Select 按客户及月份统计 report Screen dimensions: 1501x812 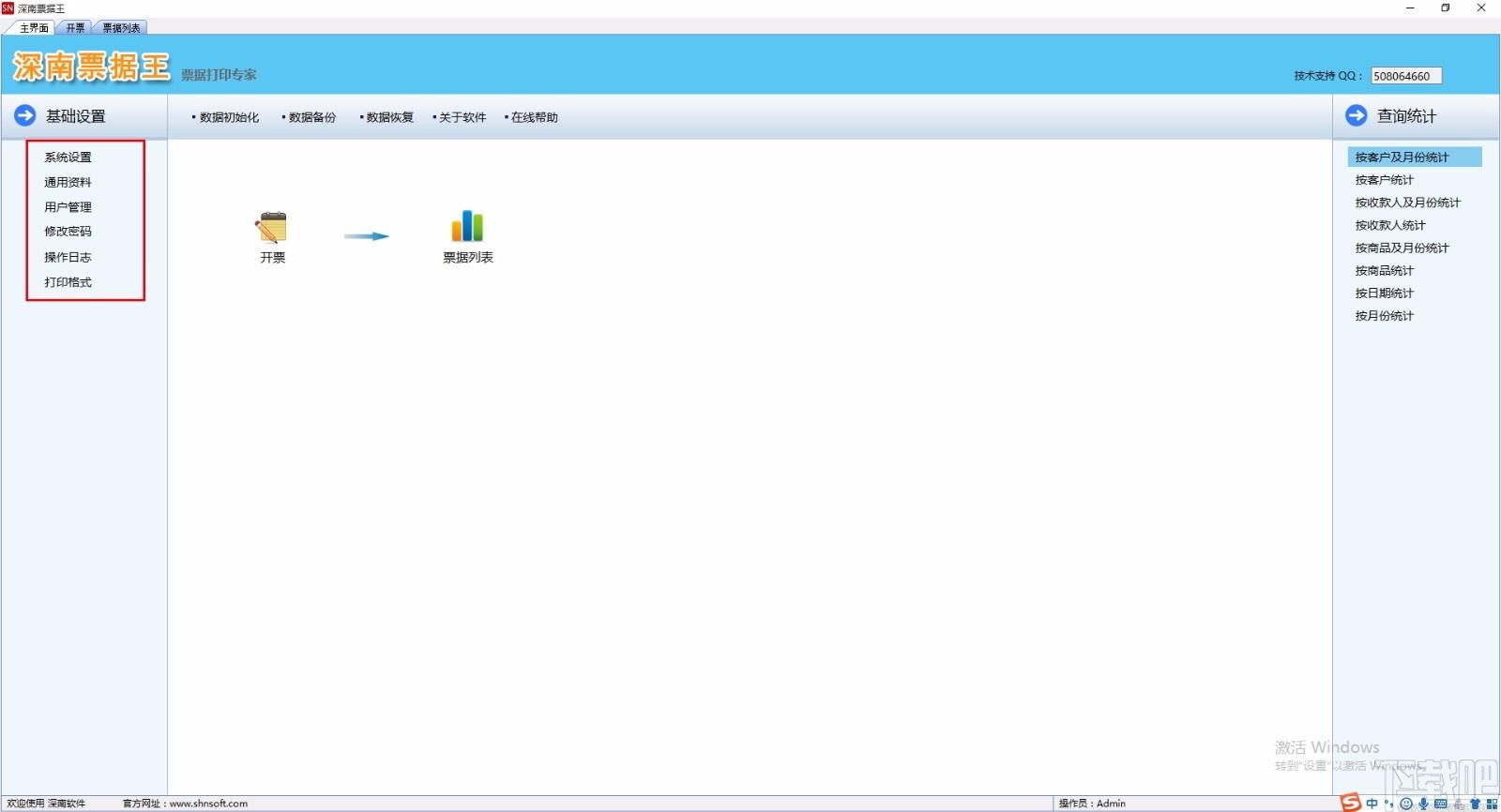pos(1415,157)
